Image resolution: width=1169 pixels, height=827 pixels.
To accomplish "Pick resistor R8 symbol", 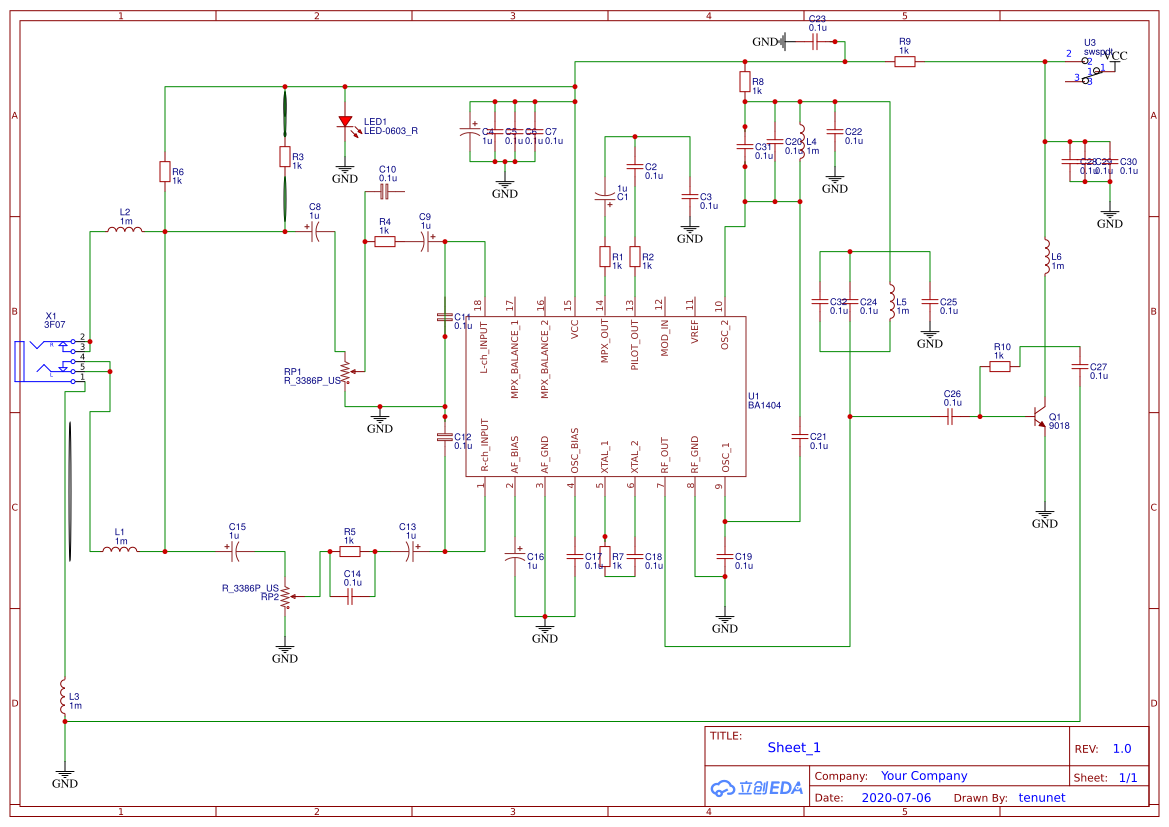I will click(745, 82).
